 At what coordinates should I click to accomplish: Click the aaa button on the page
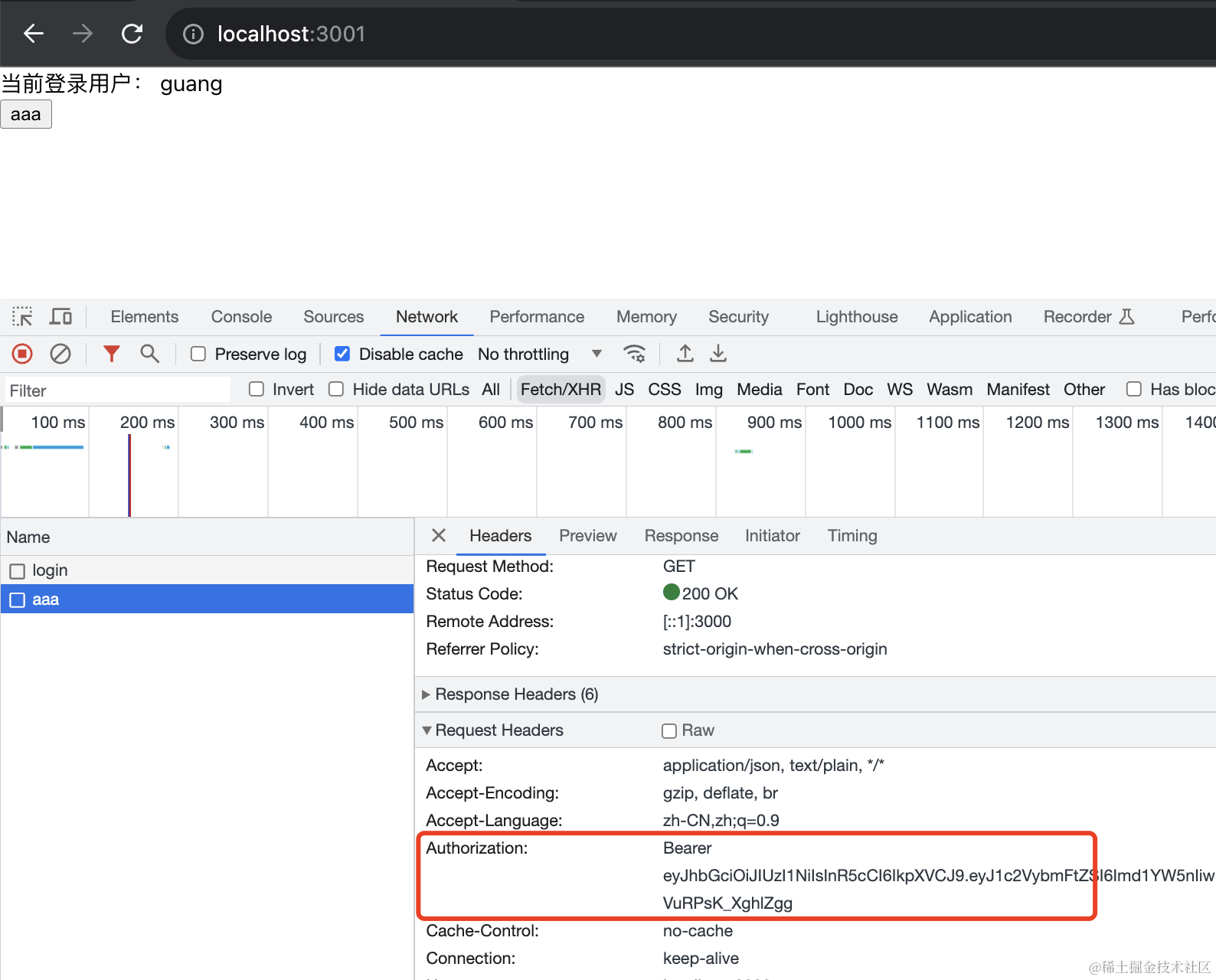(x=26, y=115)
